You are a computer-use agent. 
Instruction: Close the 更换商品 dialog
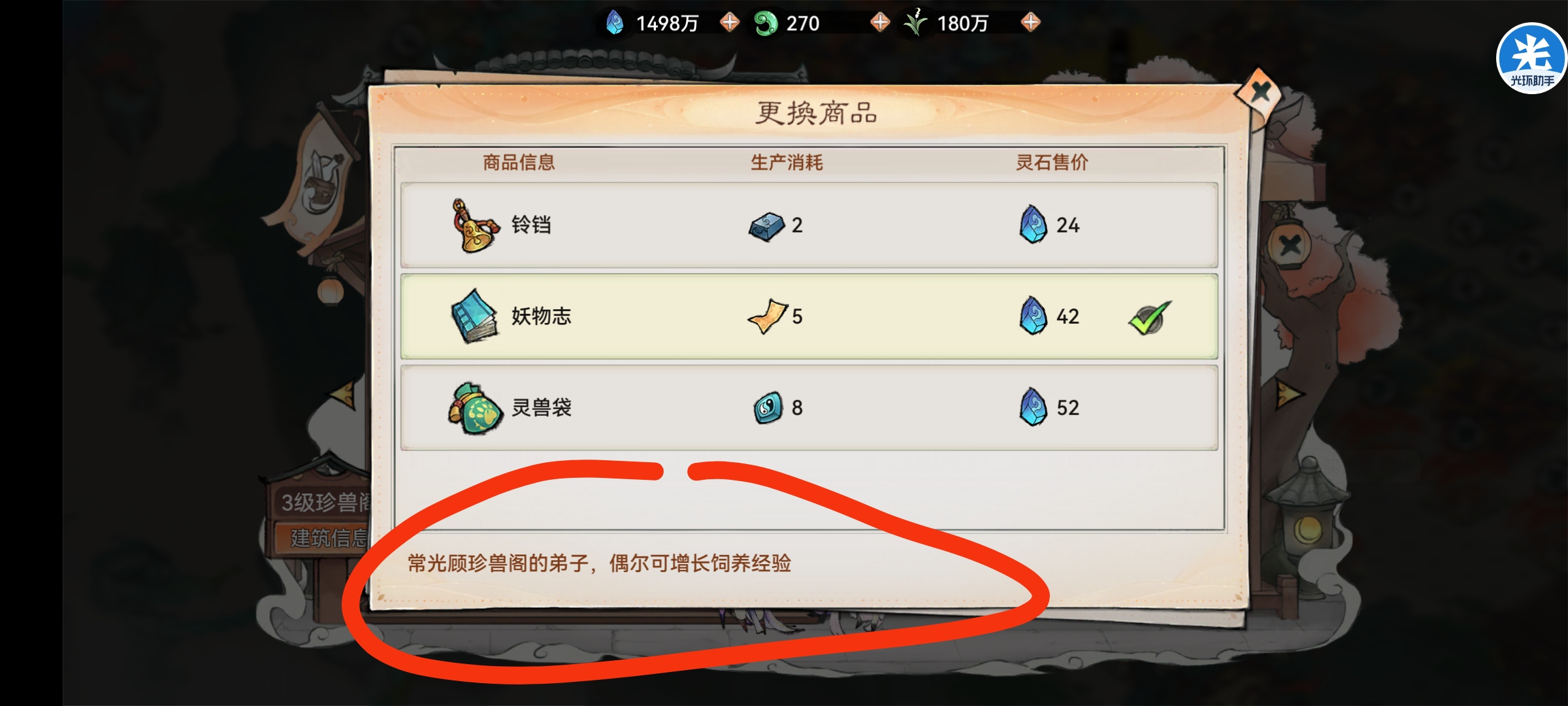[x=1260, y=92]
